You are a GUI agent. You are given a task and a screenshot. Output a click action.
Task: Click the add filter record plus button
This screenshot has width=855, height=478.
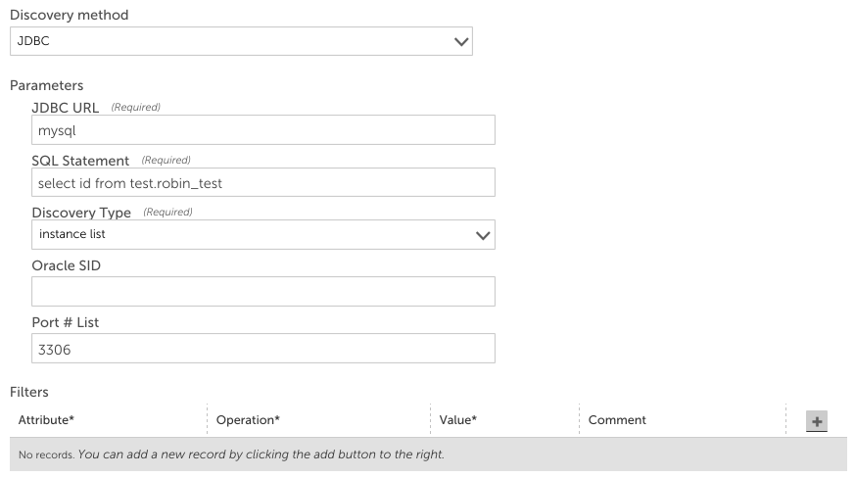(817, 421)
